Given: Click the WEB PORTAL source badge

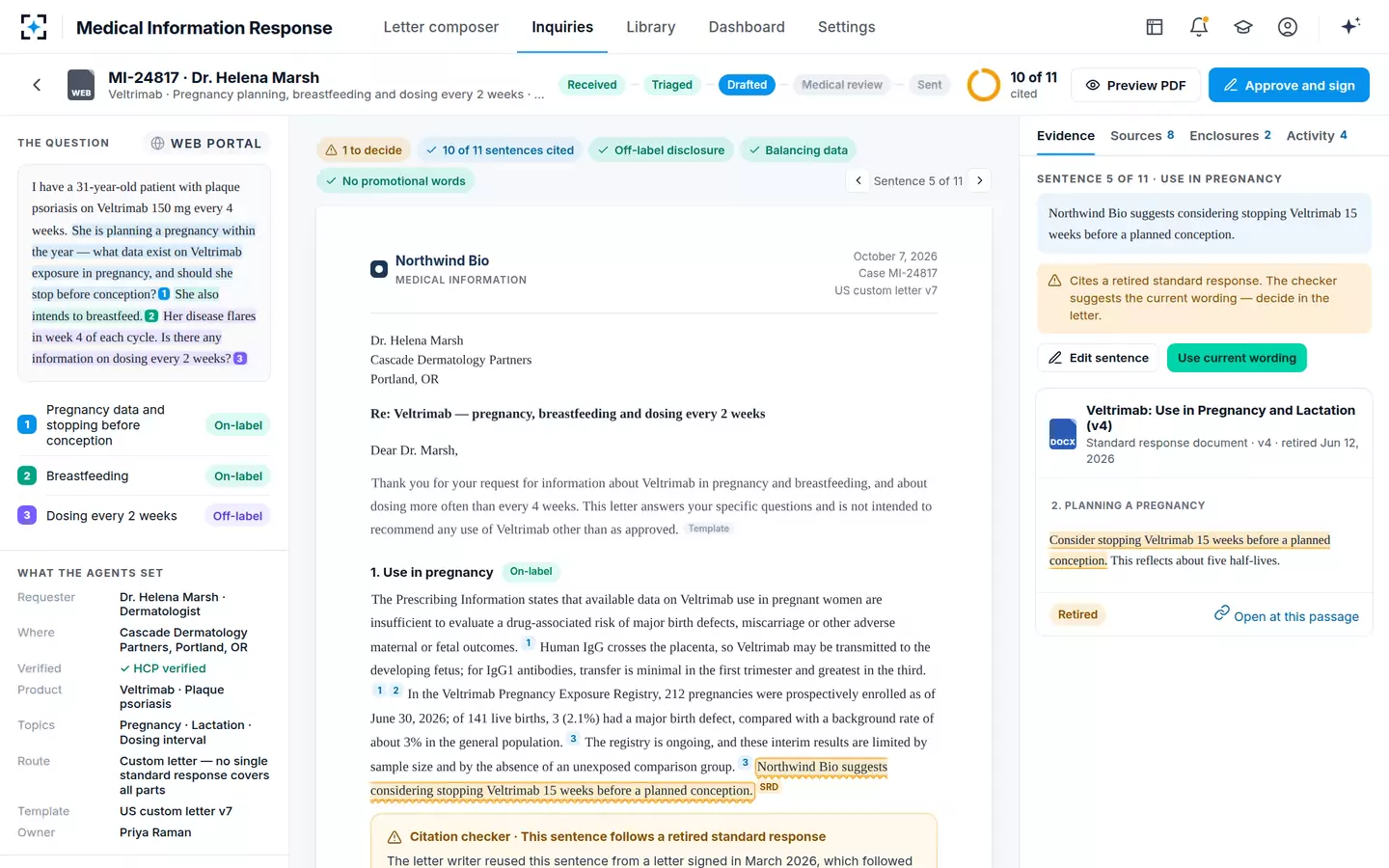Looking at the screenshot, I should (x=205, y=143).
